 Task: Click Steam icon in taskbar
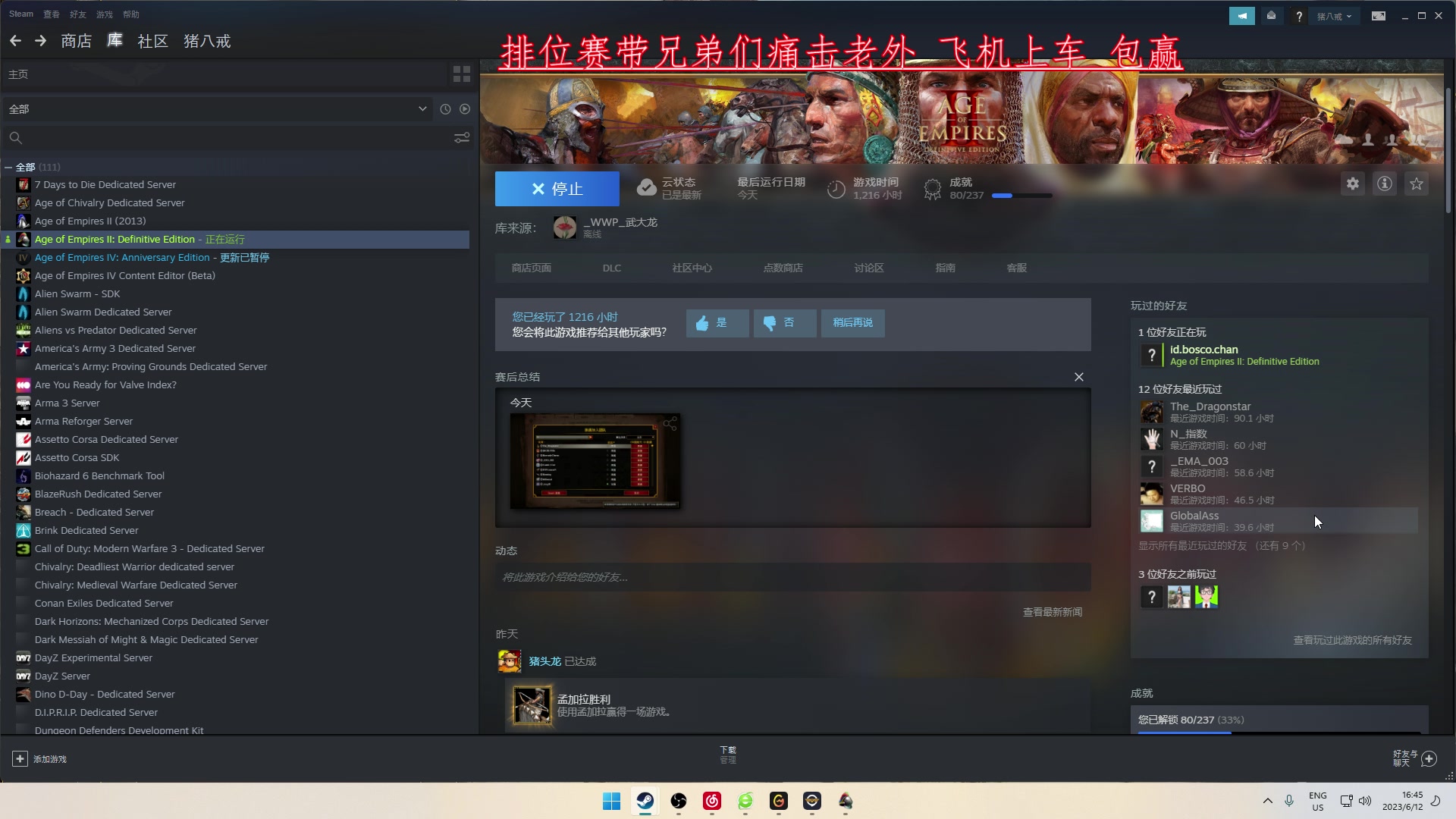click(645, 801)
